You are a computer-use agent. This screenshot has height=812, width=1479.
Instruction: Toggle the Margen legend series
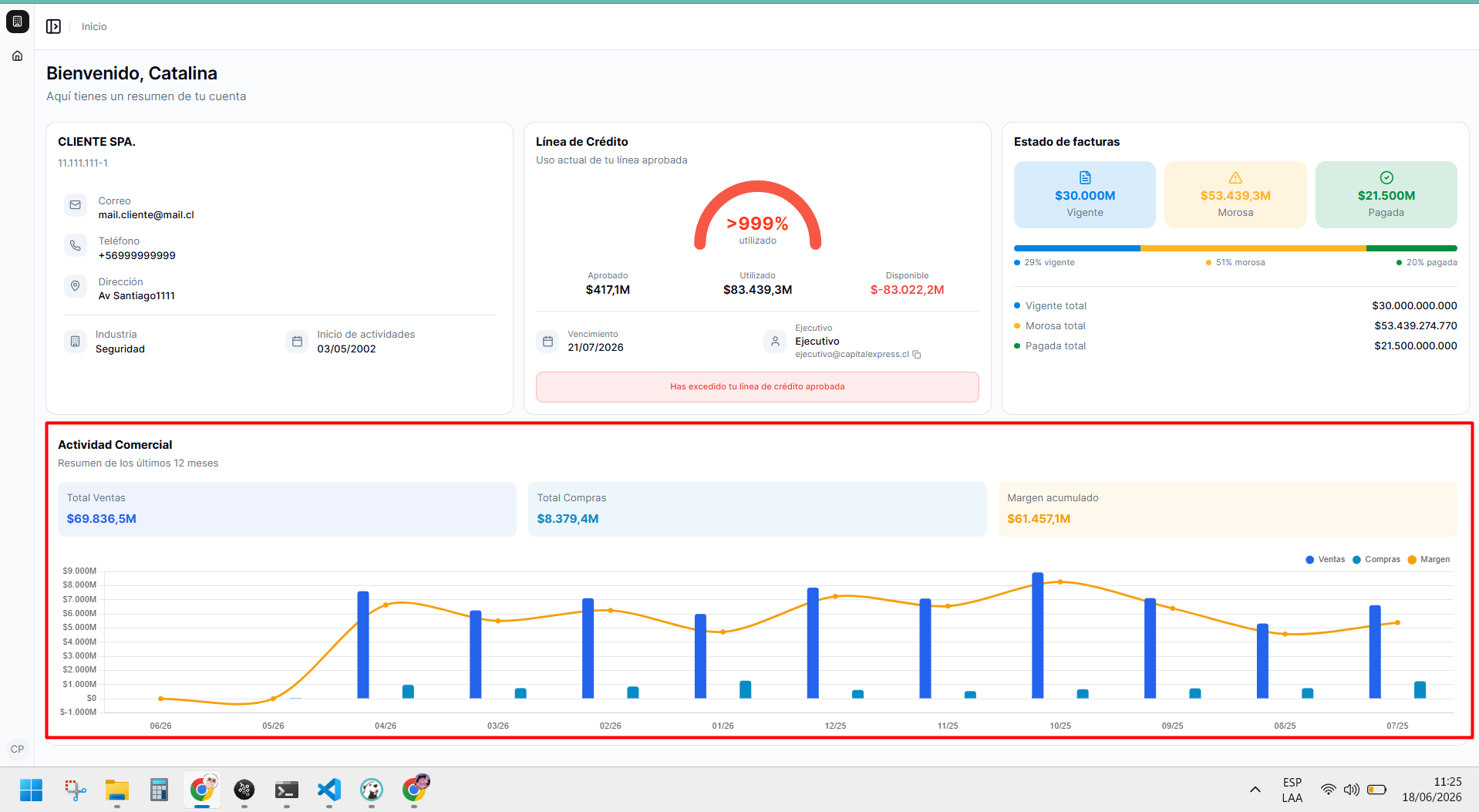pyautogui.click(x=1429, y=560)
